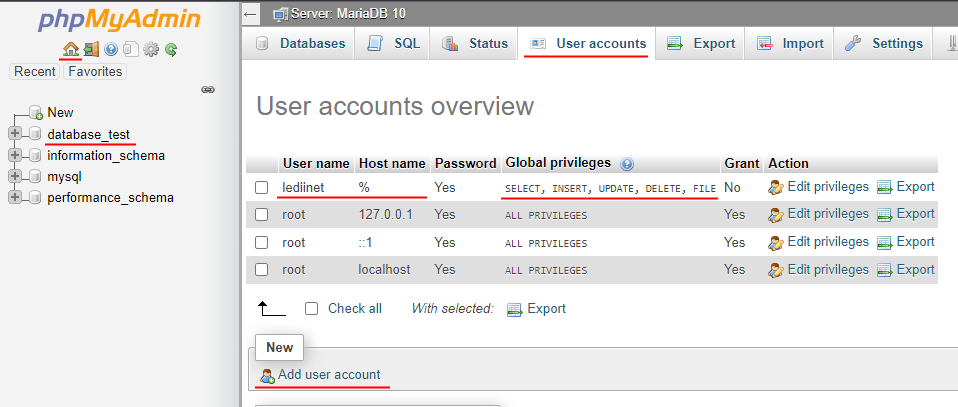Open the Export tab
This screenshot has height=407, width=958.
701,43
